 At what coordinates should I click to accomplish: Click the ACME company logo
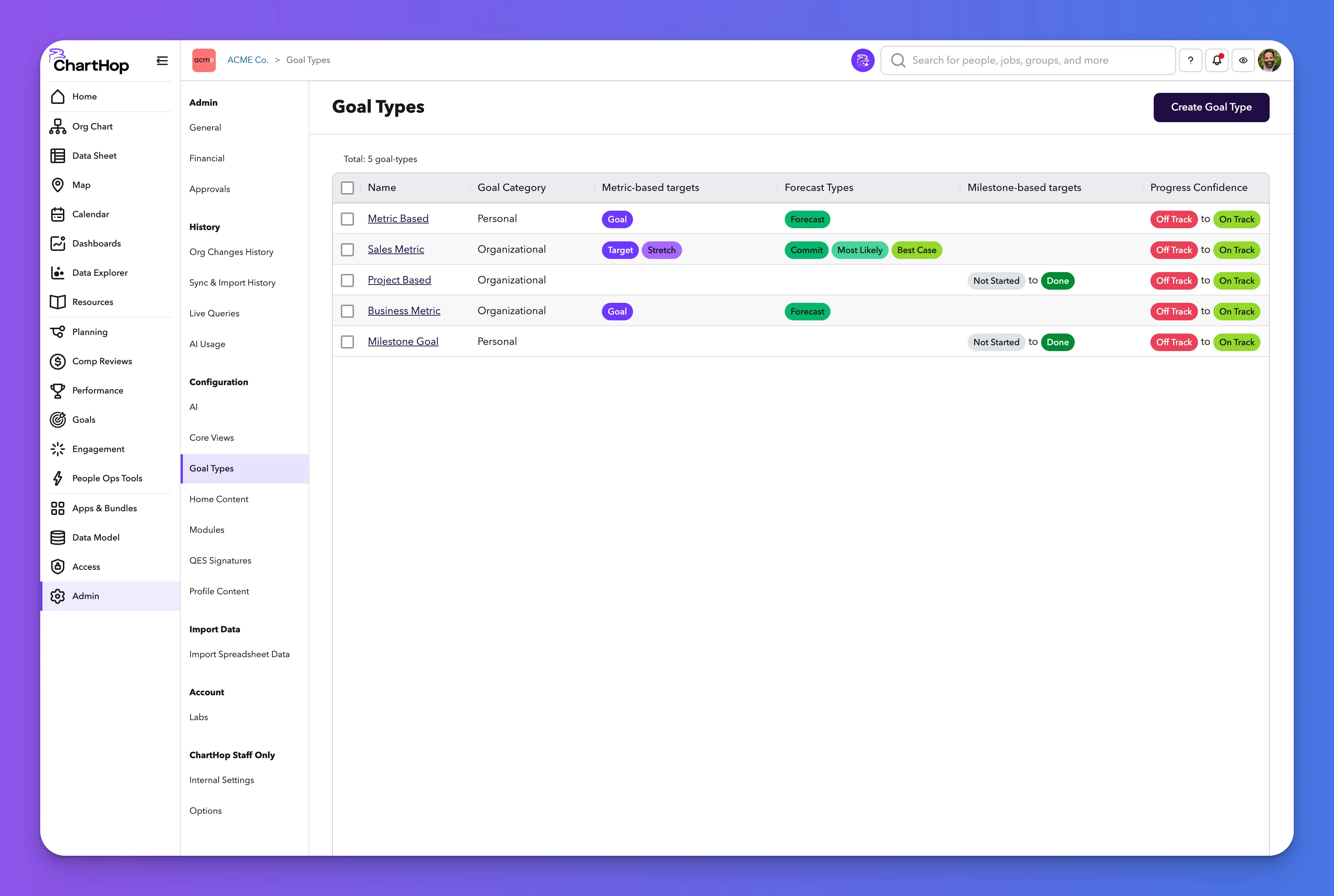coord(204,61)
